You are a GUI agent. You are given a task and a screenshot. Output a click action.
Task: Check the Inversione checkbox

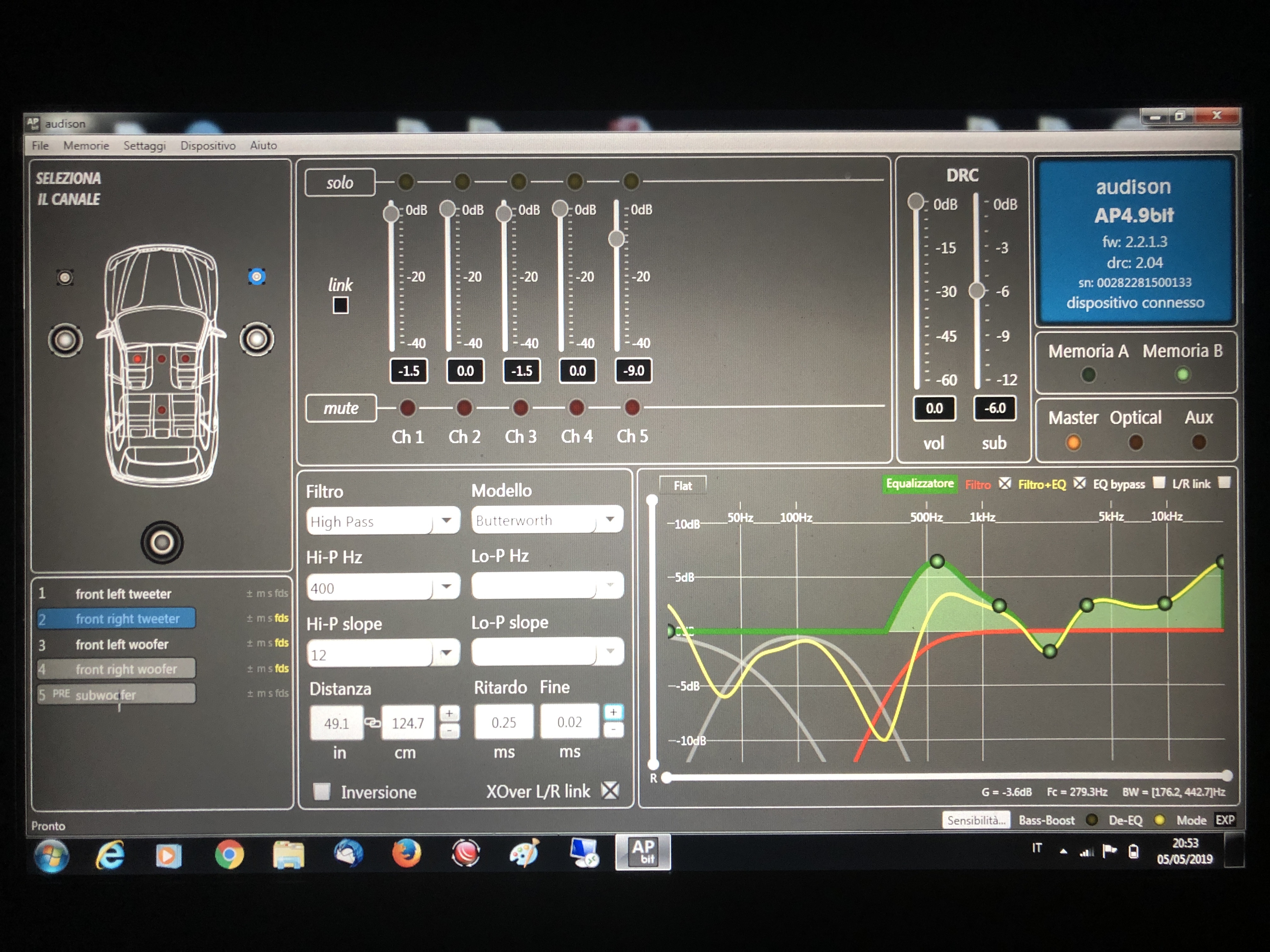click(322, 791)
